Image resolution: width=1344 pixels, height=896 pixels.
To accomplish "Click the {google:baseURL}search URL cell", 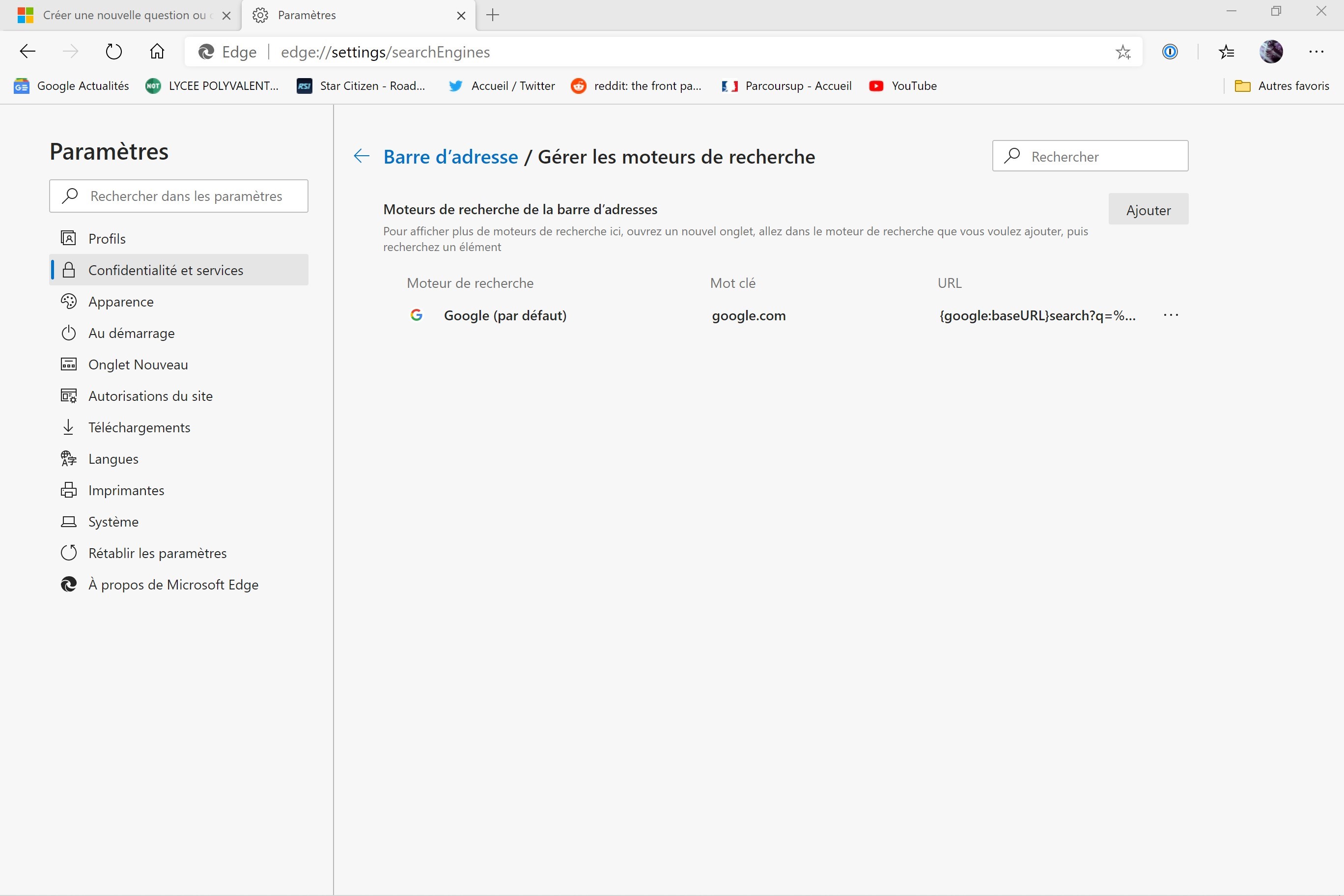I will pos(1037,315).
